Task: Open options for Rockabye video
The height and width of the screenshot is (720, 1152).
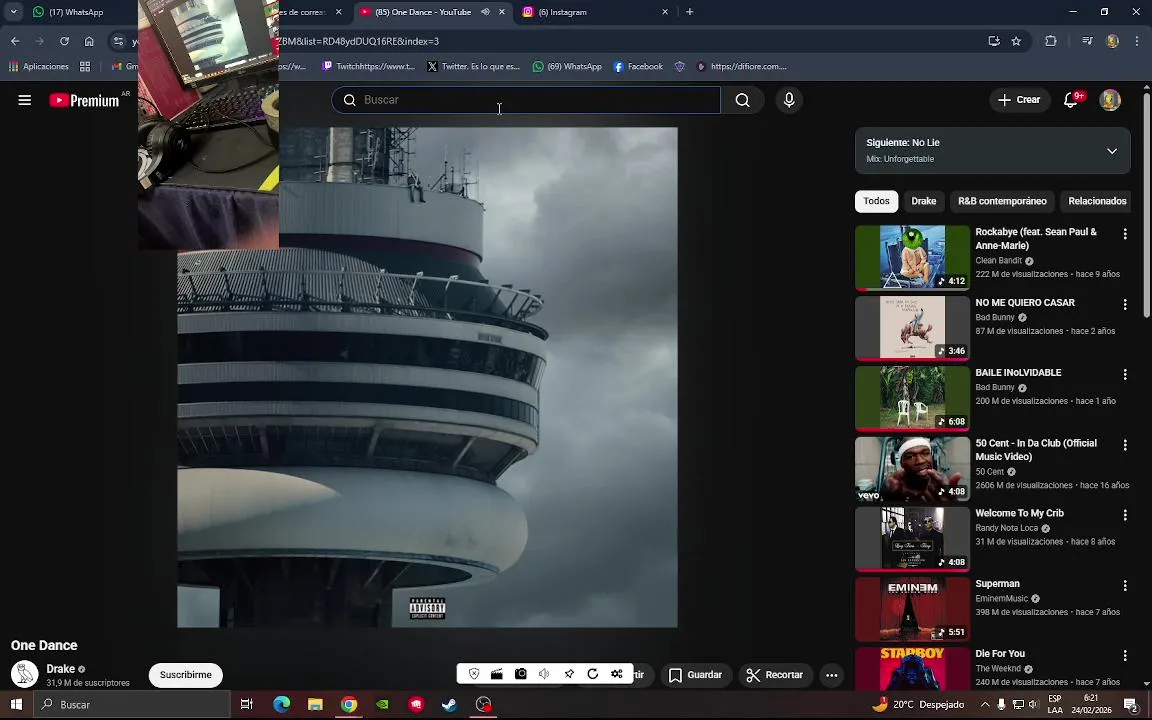Action: click(1125, 234)
